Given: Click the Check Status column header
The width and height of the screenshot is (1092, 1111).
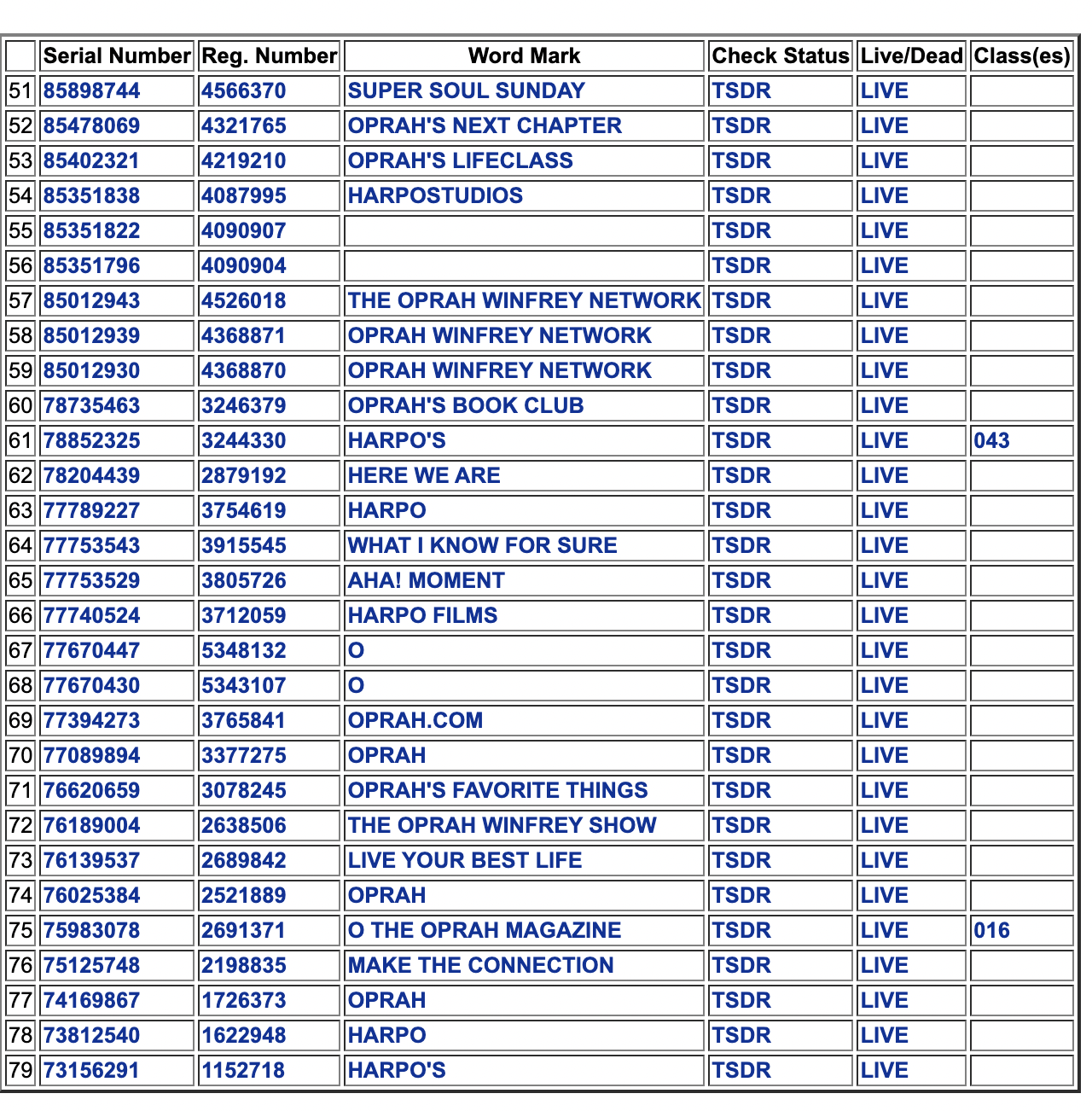Looking at the screenshot, I should [x=781, y=56].
